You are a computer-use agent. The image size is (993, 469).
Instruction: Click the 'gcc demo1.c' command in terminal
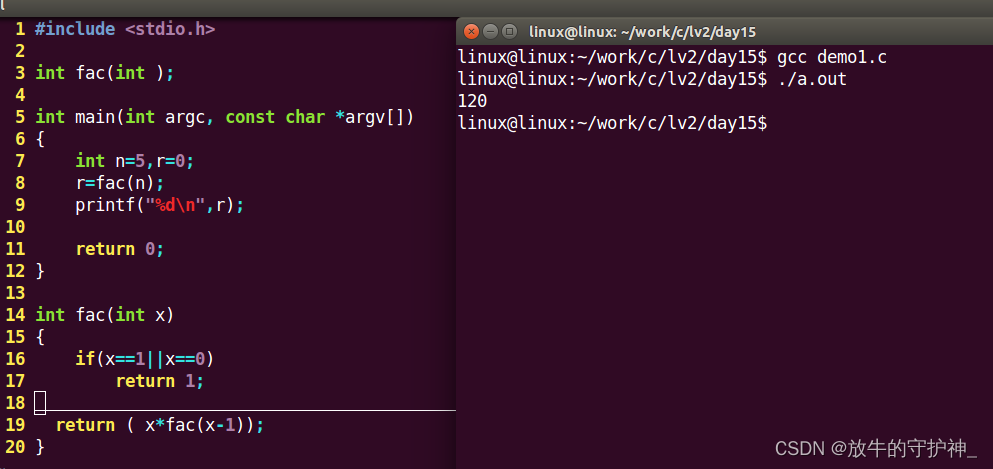pyautogui.click(x=832, y=58)
